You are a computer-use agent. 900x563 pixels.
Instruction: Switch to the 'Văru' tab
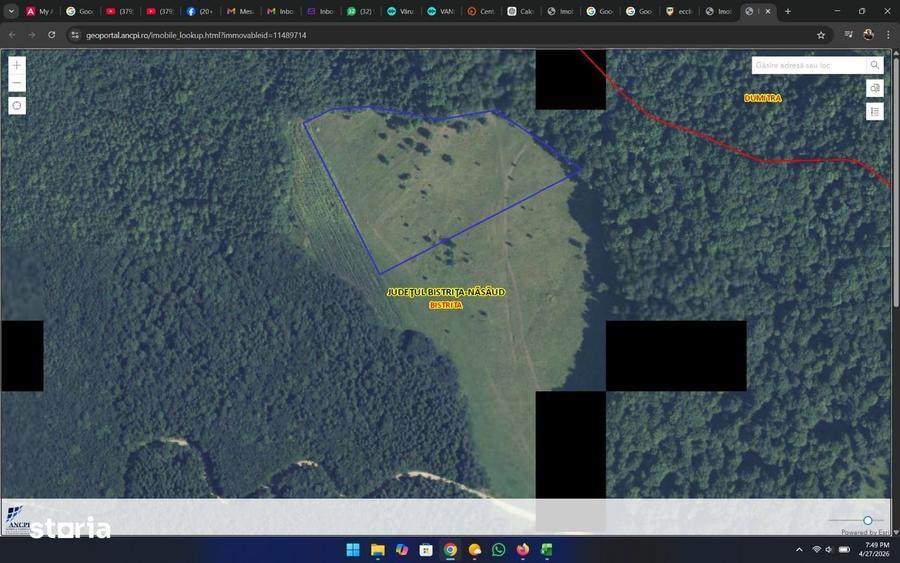[401, 11]
